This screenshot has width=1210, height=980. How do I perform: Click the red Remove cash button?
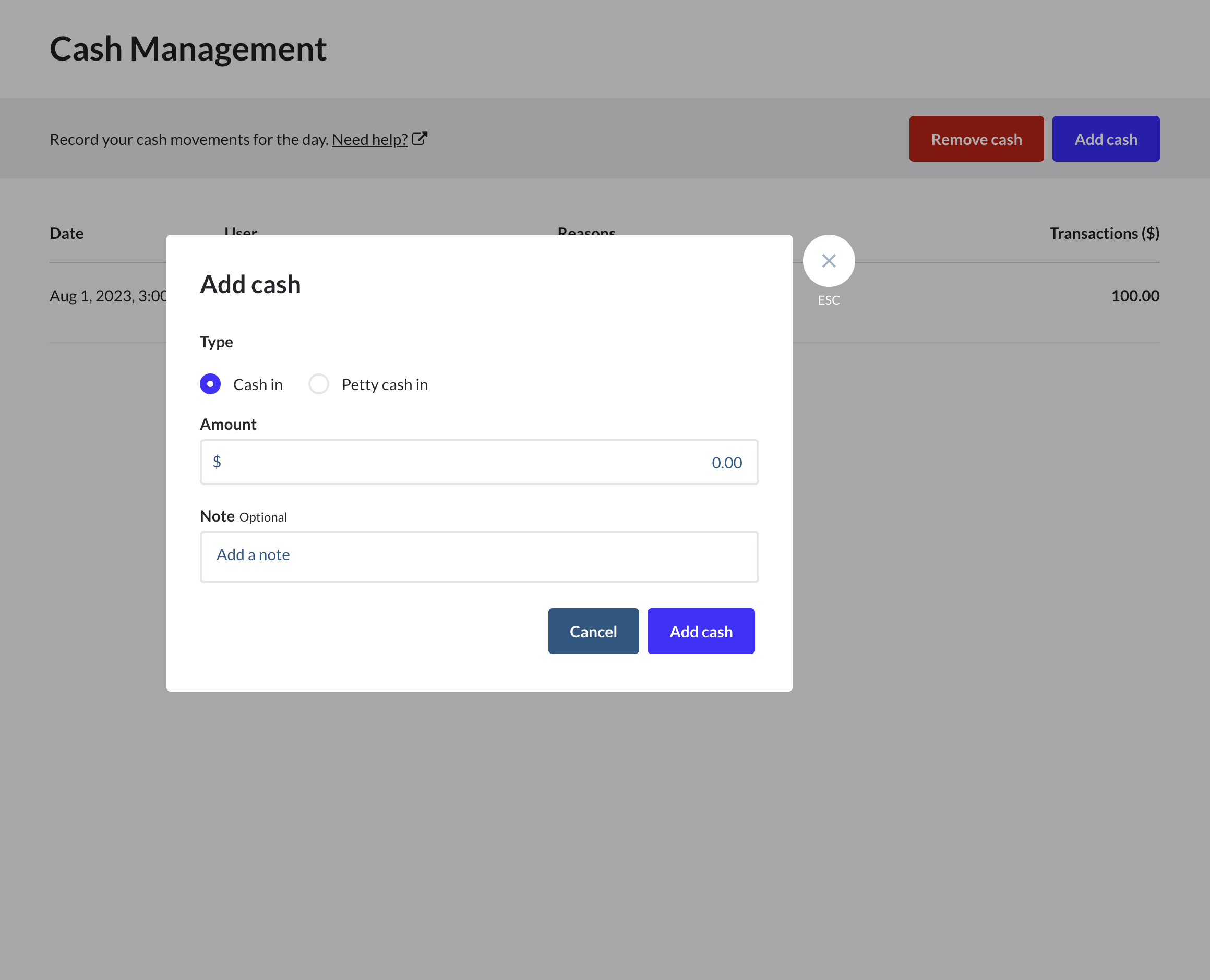click(976, 139)
